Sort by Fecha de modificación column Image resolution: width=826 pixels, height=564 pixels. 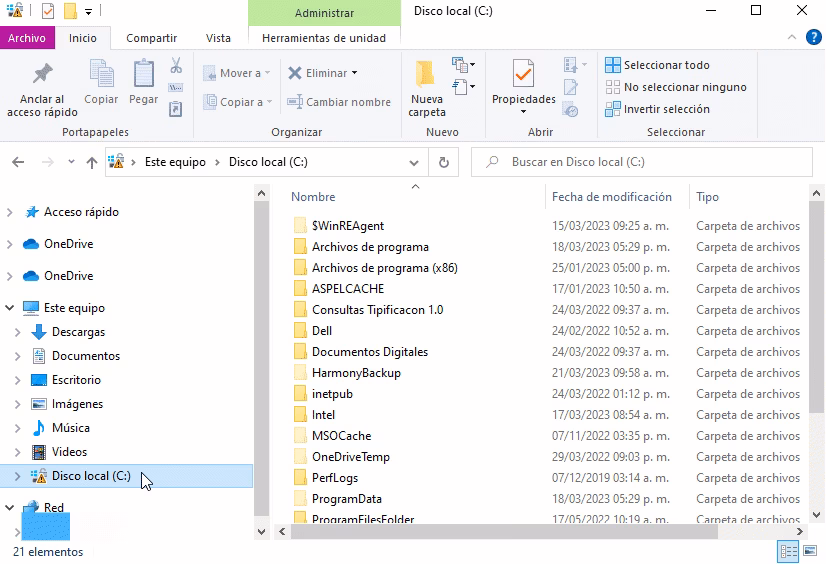(612, 197)
